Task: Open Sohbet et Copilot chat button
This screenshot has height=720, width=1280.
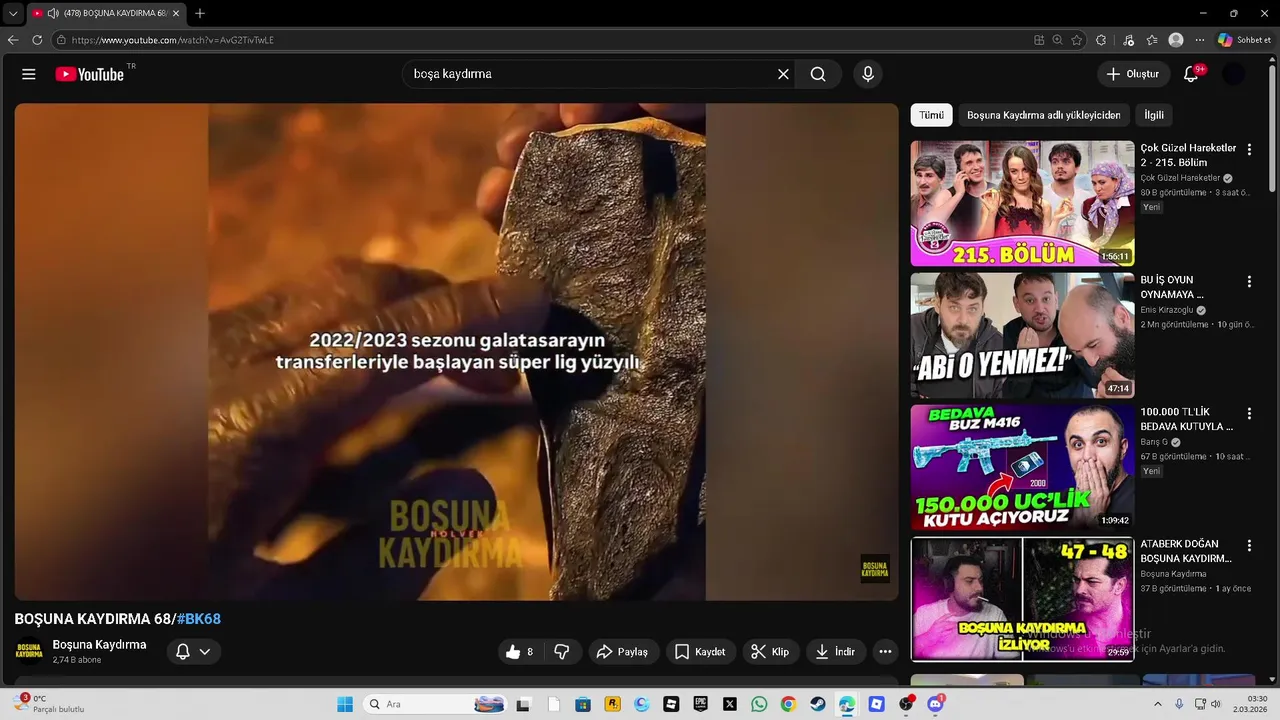Action: coord(1244,40)
